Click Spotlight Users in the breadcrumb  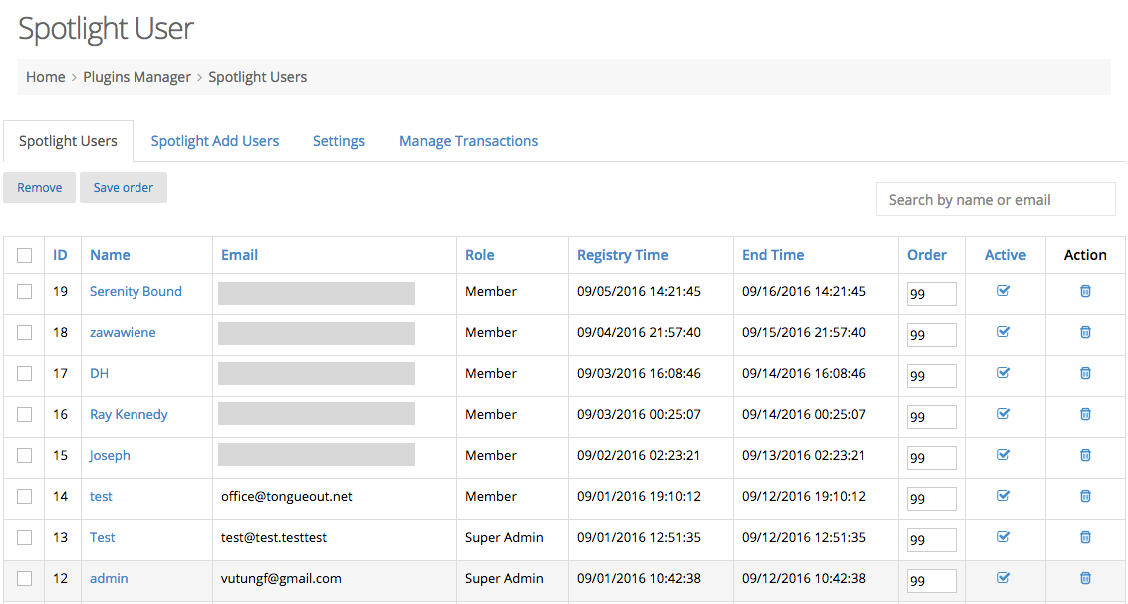coord(258,77)
